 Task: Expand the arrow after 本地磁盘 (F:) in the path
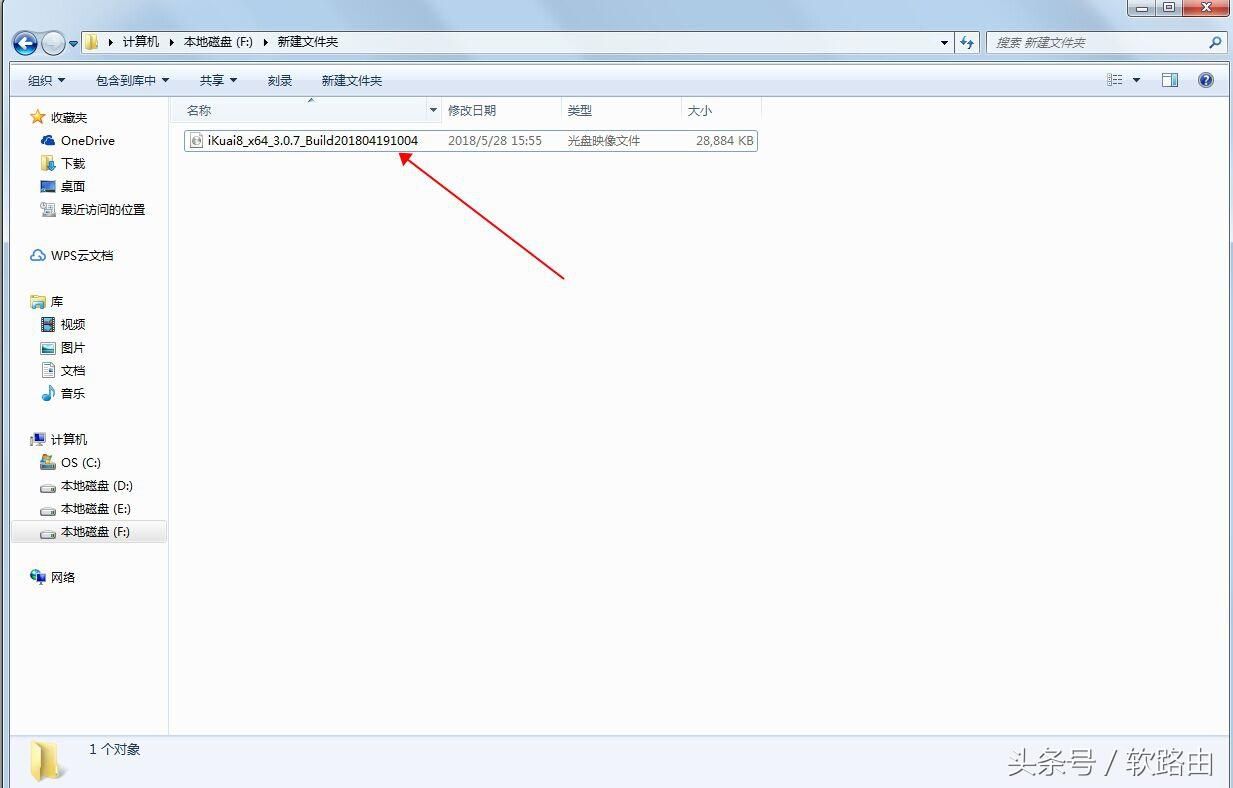click(x=266, y=42)
